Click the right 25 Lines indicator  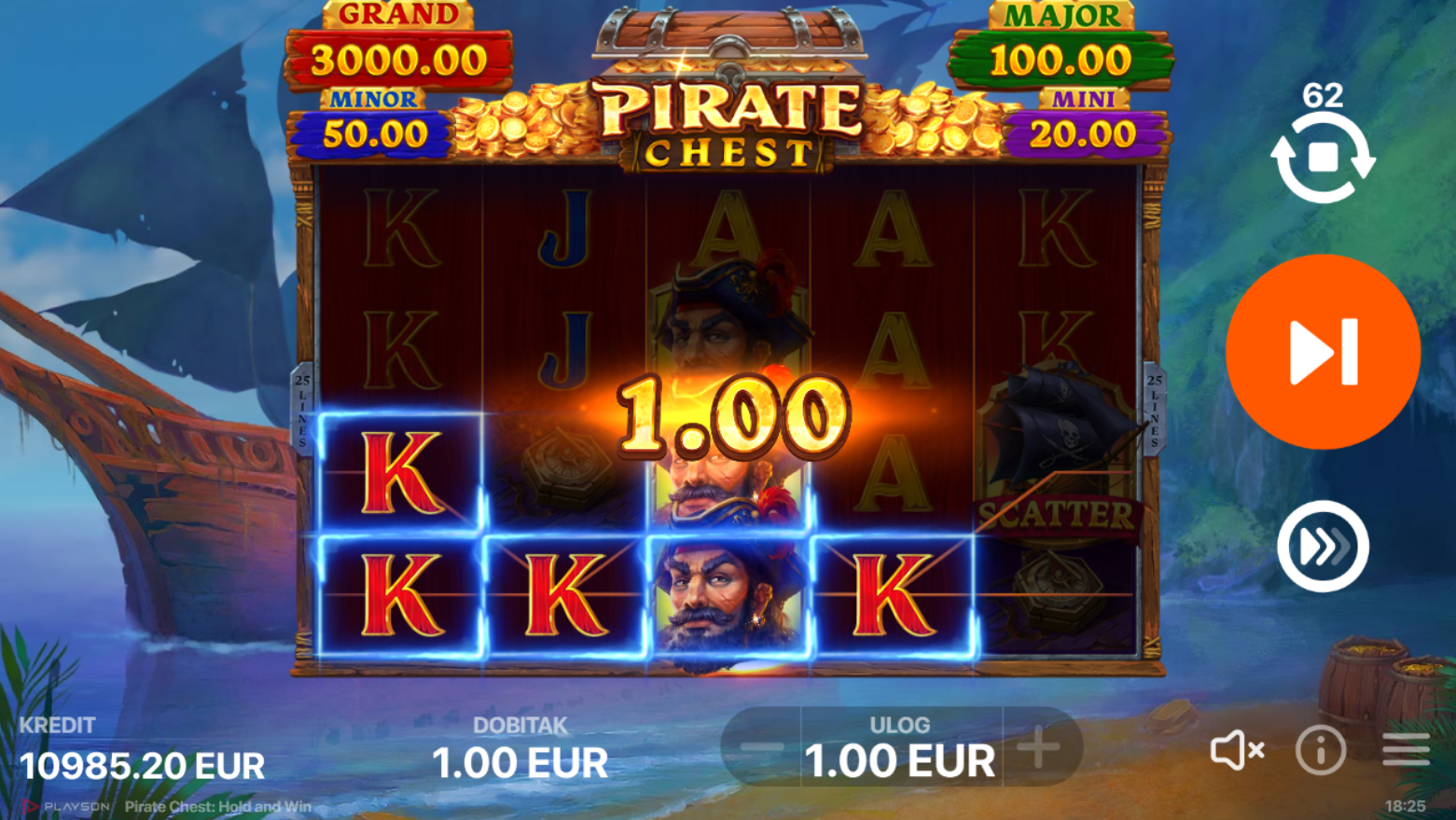pos(1155,410)
